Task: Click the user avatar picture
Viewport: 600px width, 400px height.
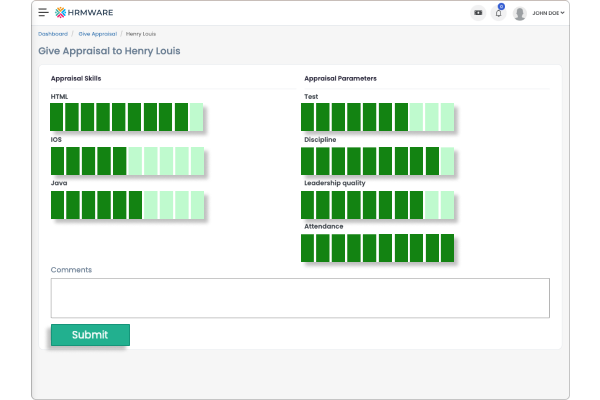Action: 520,13
